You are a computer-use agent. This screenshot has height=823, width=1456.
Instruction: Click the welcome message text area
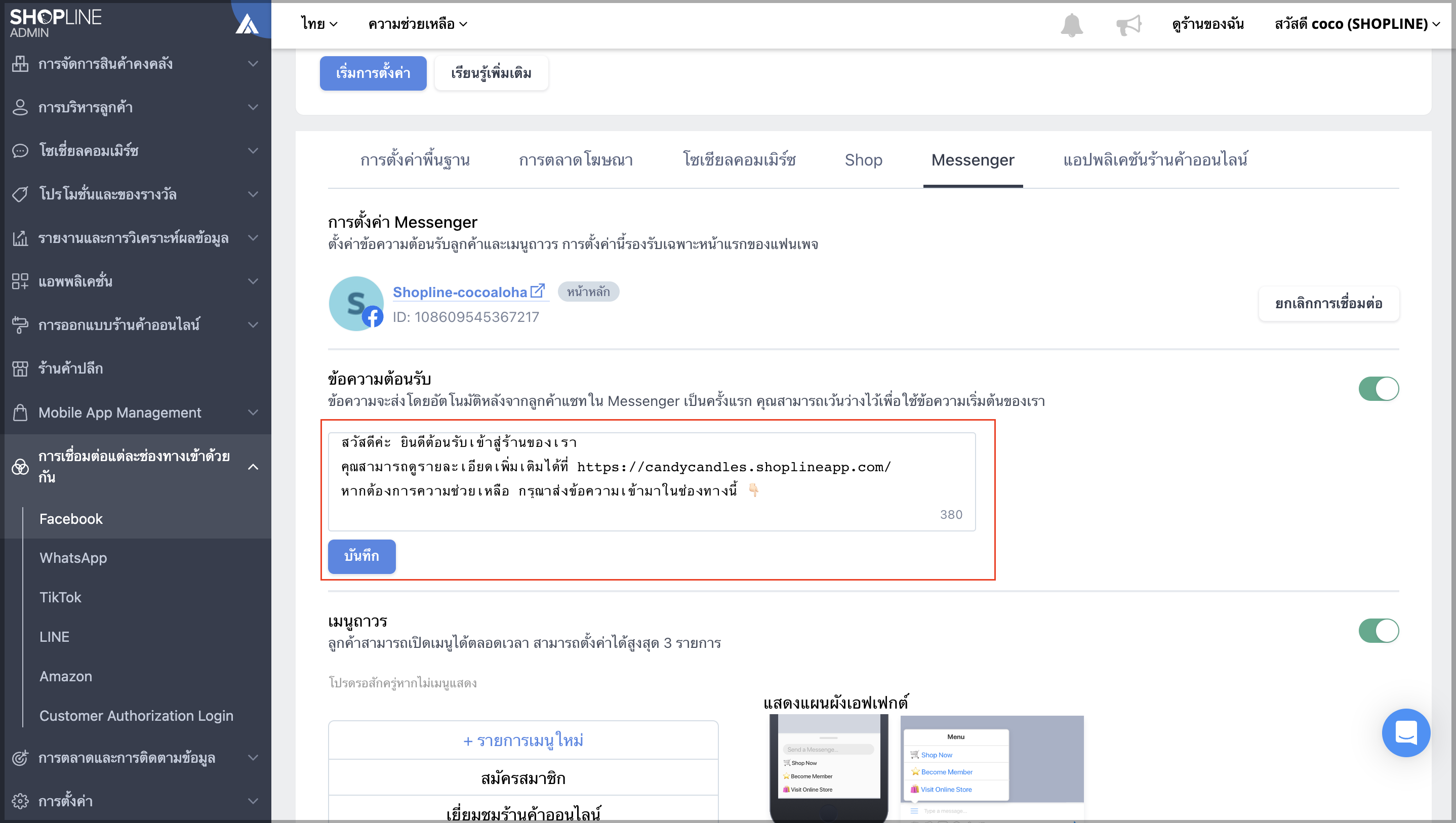[652, 481]
